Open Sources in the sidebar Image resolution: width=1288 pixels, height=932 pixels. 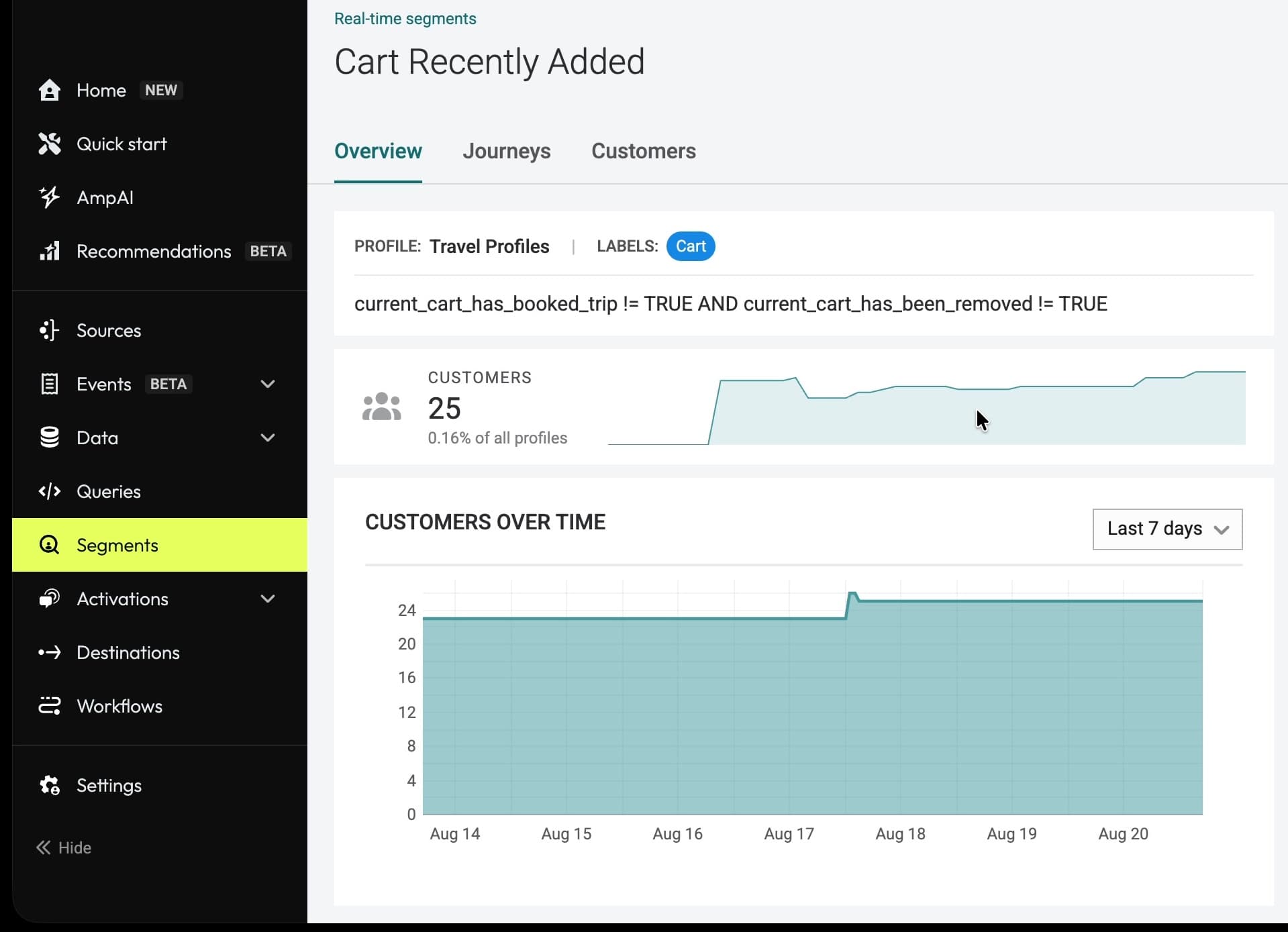[x=160, y=330]
